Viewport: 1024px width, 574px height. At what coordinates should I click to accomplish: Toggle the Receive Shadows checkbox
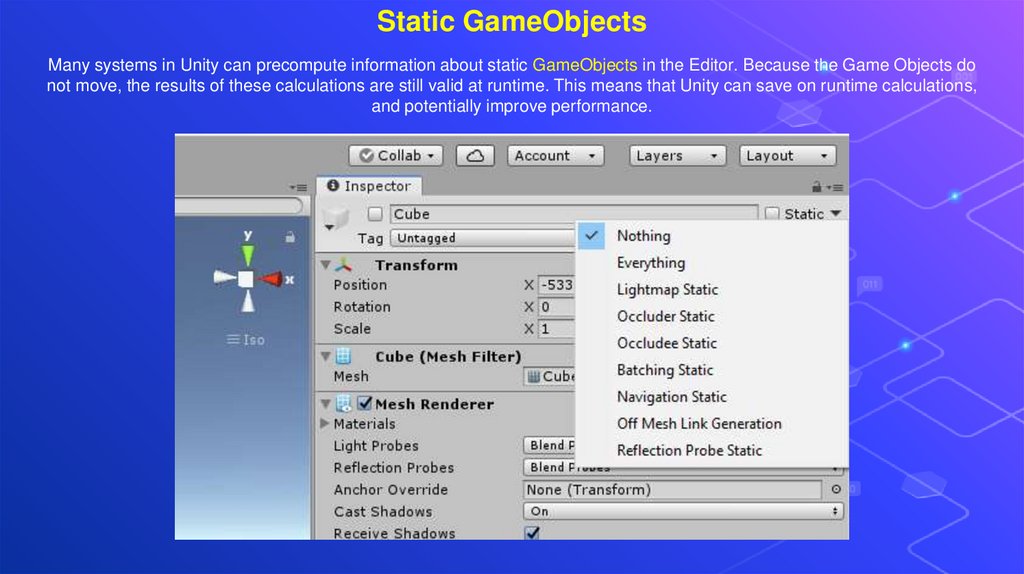[532, 533]
